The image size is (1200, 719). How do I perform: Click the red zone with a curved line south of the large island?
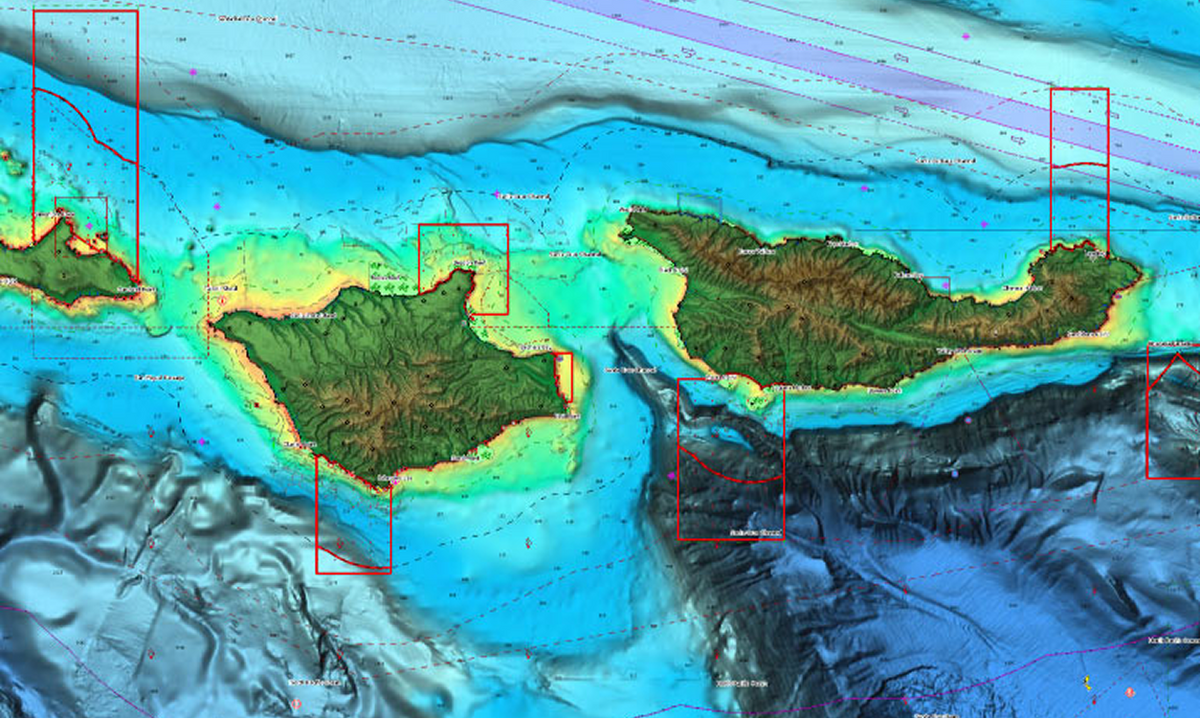coord(731,460)
